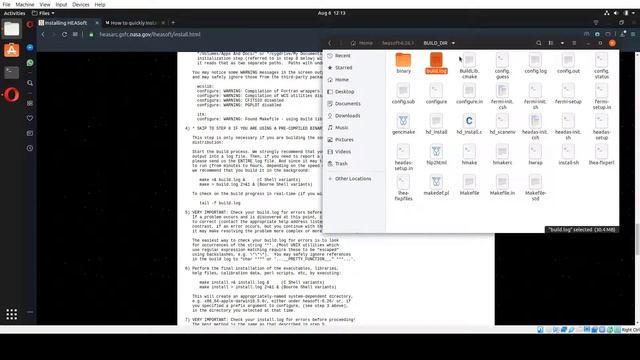Select the lhea-fixpfiles file

pyautogui.click(x=403, y=188)
